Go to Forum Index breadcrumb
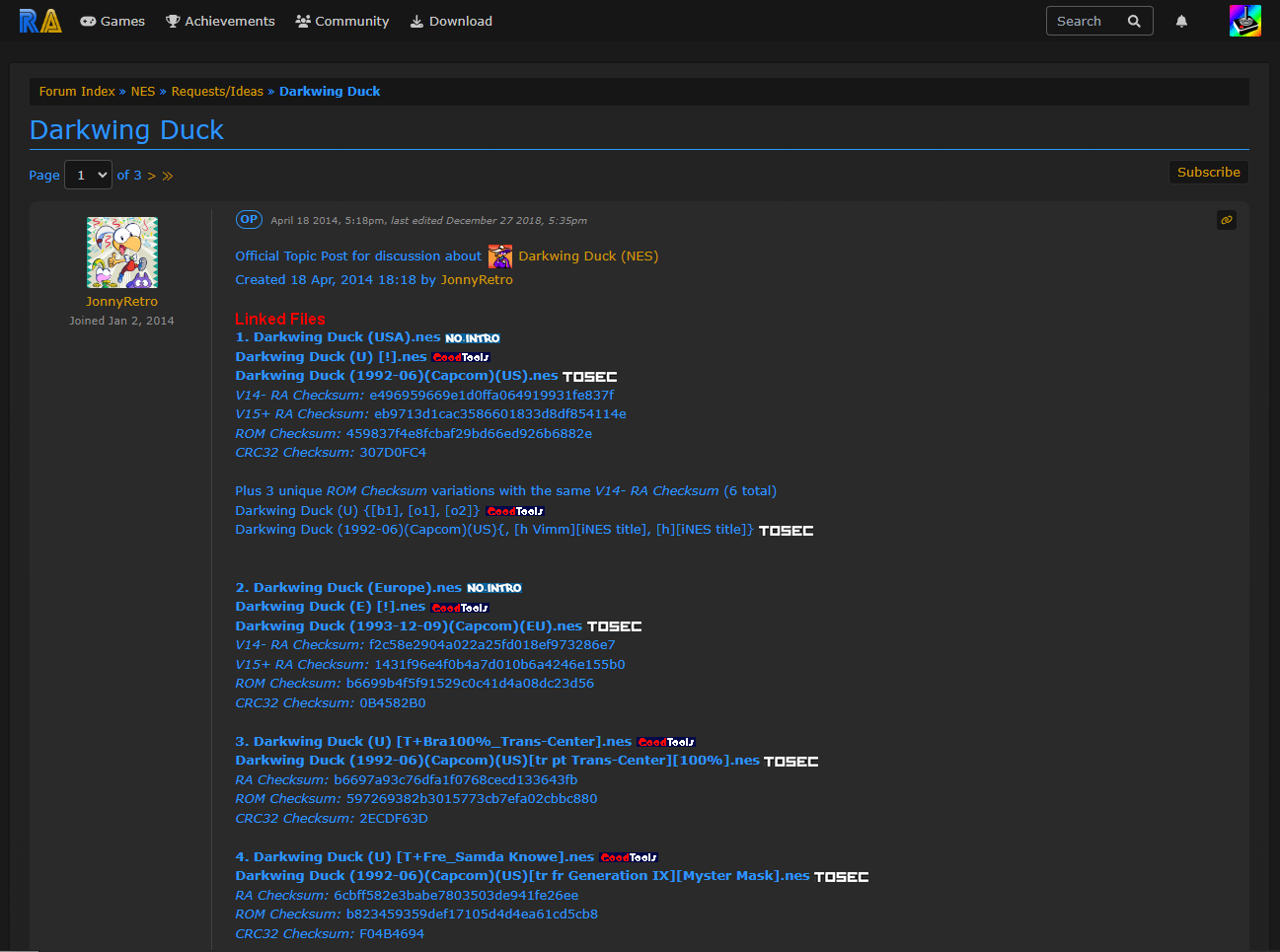 point(77,92)
